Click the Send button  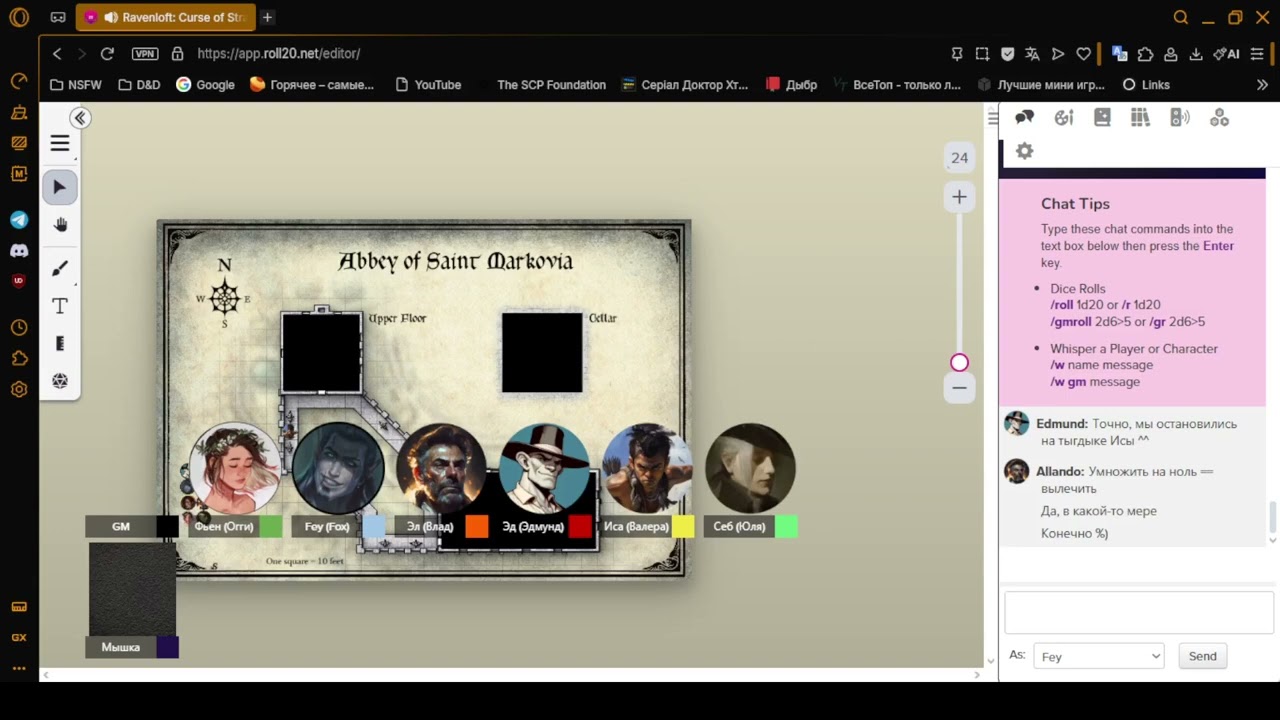[1202, 656]
